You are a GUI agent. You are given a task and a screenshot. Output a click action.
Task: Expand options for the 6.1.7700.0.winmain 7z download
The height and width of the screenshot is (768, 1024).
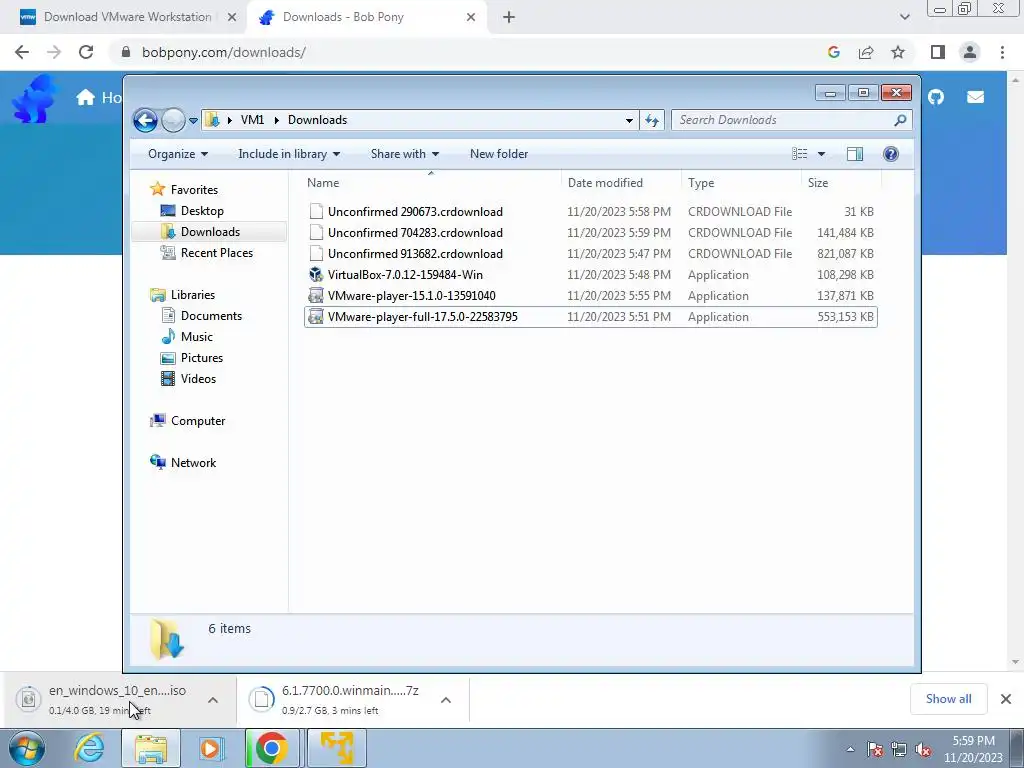tap(446, 700)
